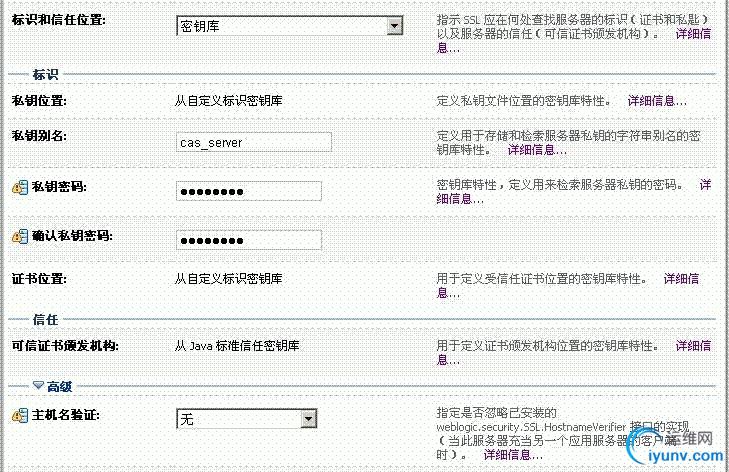Open 详细信息 link for 私钥位置 description
Viewport: 729px width, 472px height.
pyautogui.click(x=657, y=101)
